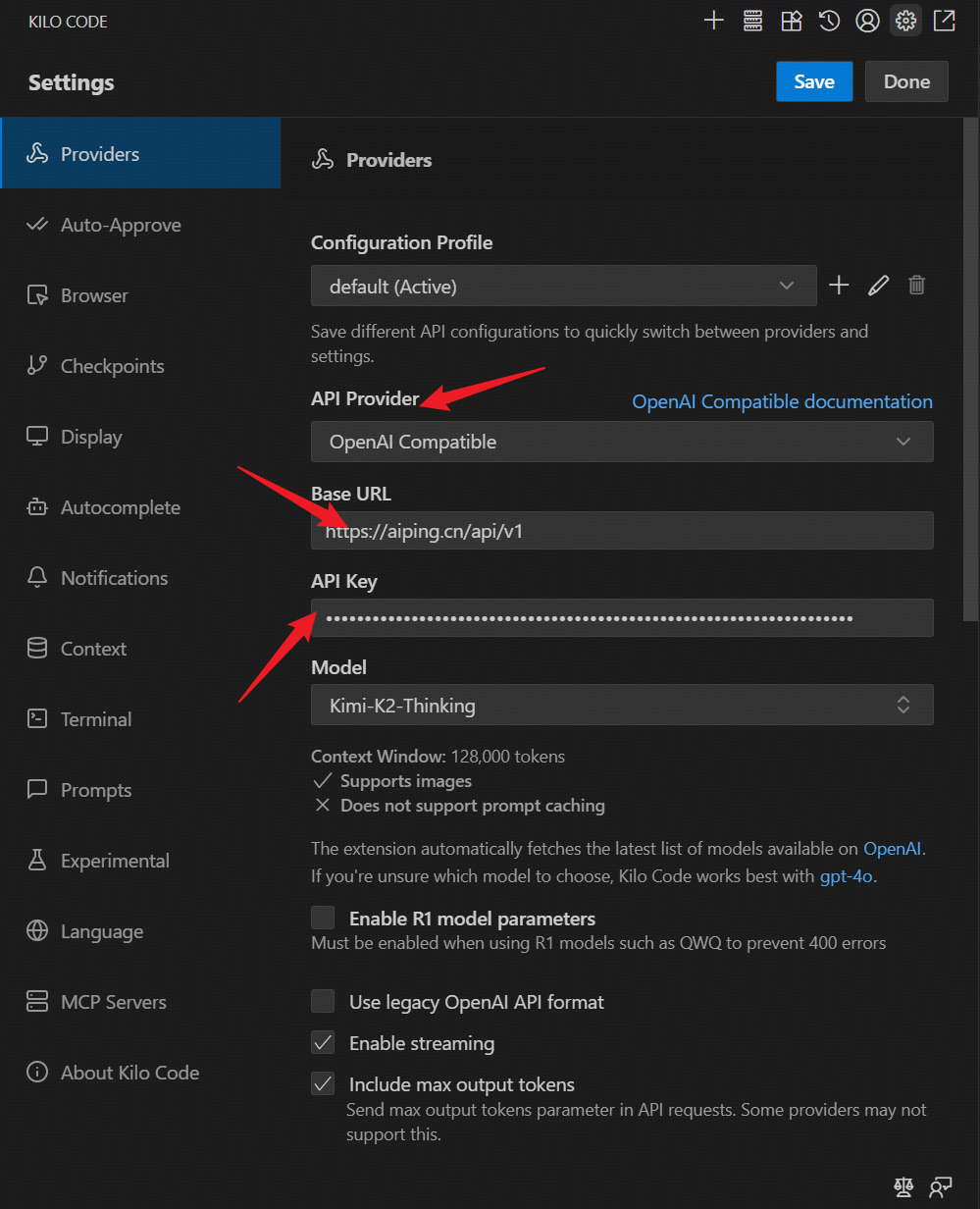
Task: Open the profile account icon
Action: tap(867, 21)
